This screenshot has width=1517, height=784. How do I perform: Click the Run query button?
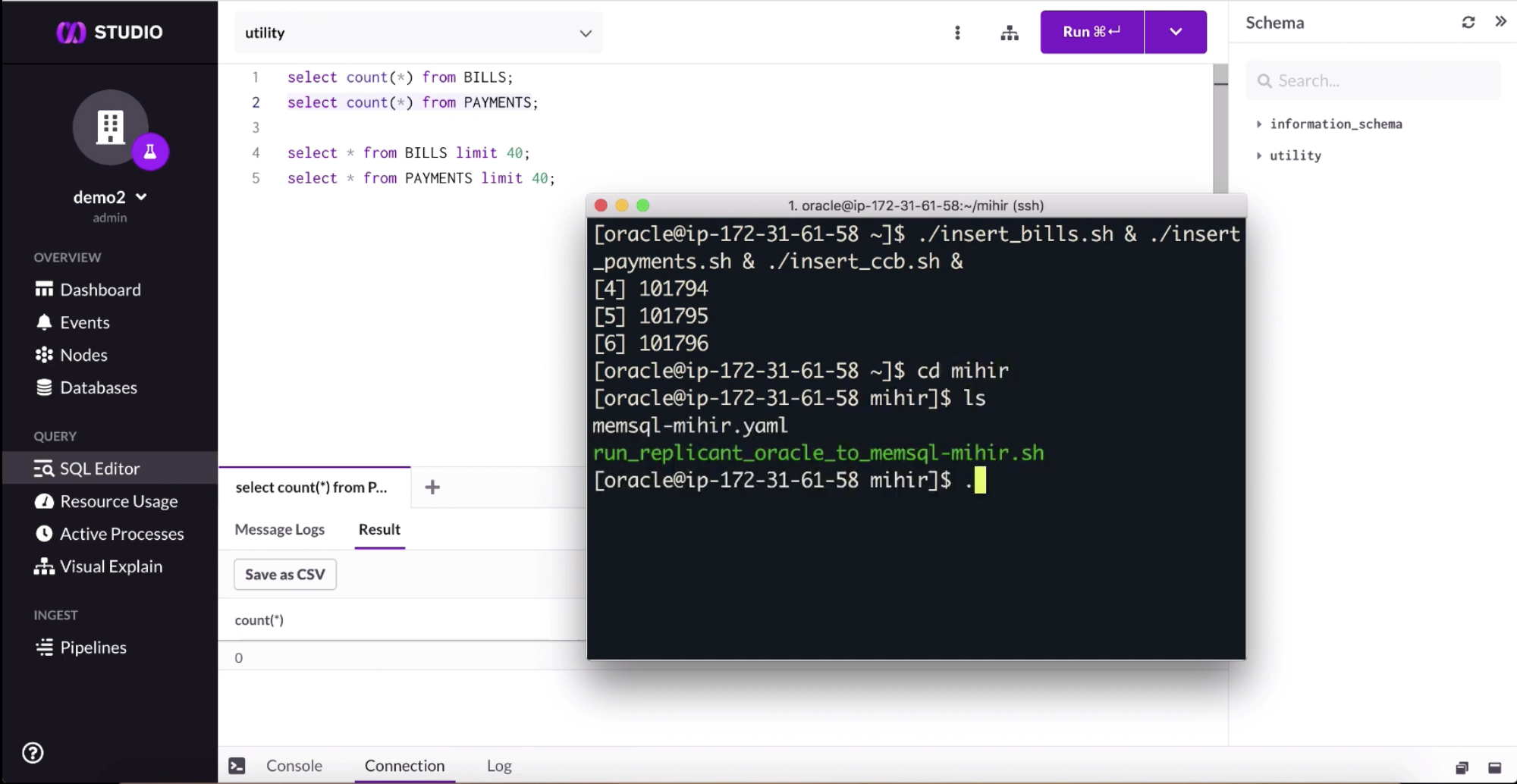1091,32
